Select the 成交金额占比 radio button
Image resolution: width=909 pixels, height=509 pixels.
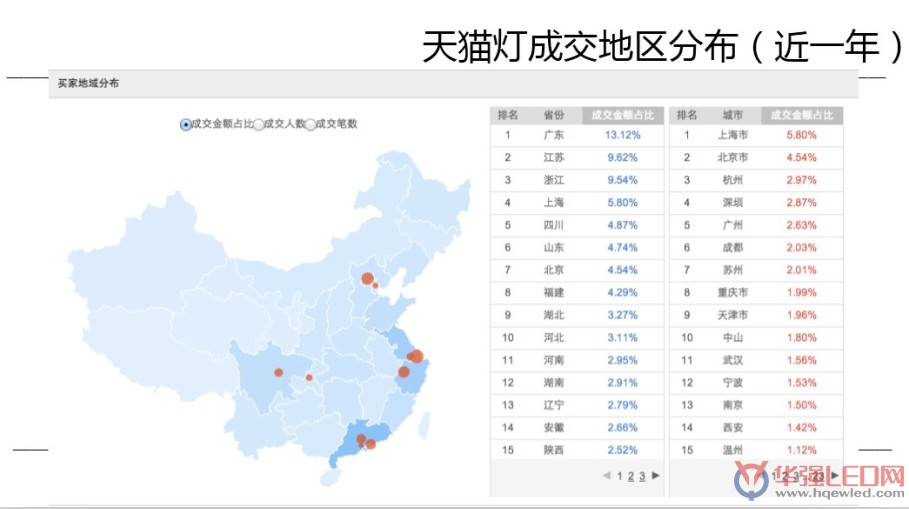point(186,125)
